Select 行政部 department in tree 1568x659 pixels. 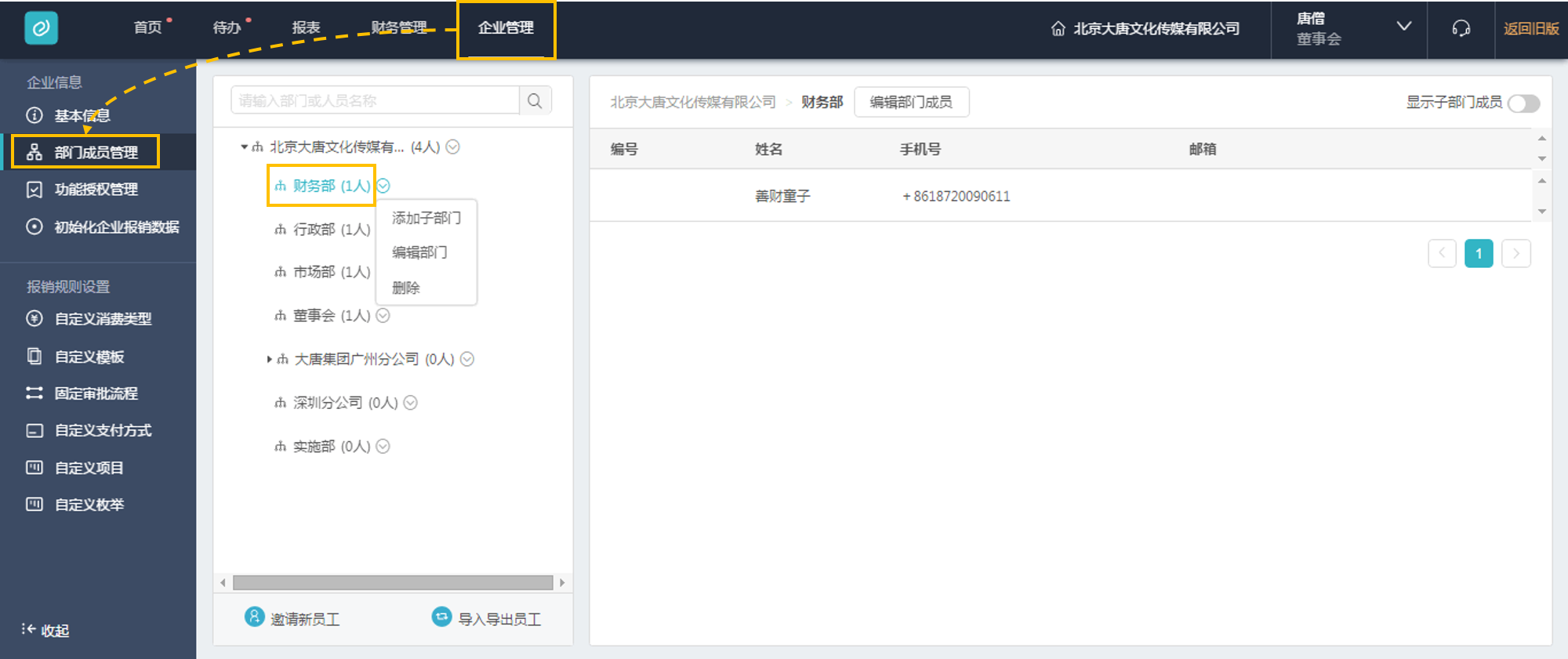coord(332,230)
